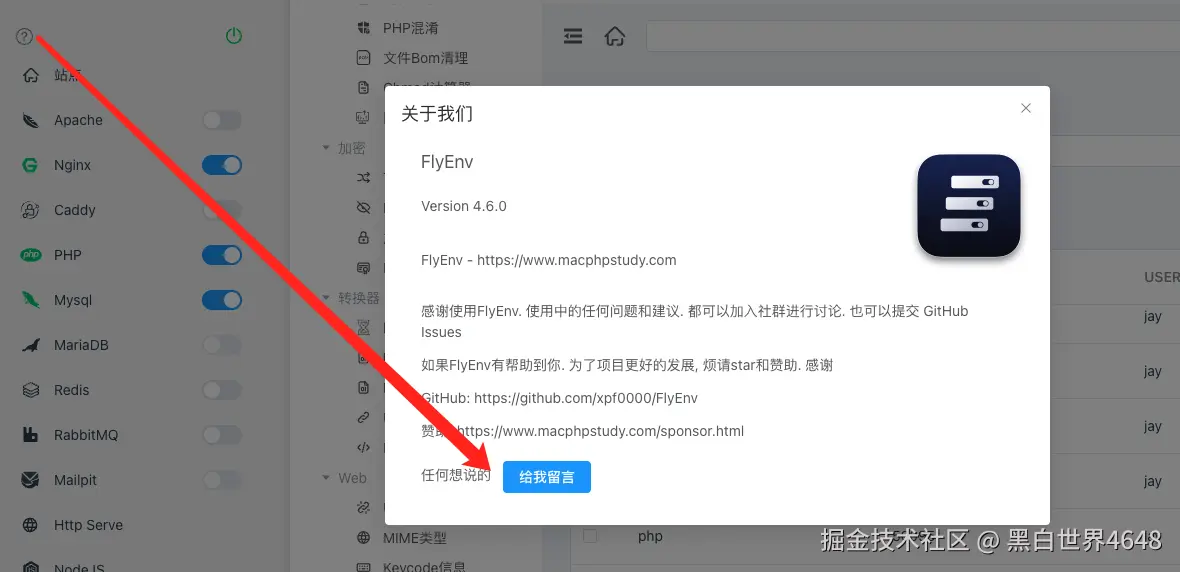Select the PHP logo in sidebar
1180x572 pixels.
[30, 255]
